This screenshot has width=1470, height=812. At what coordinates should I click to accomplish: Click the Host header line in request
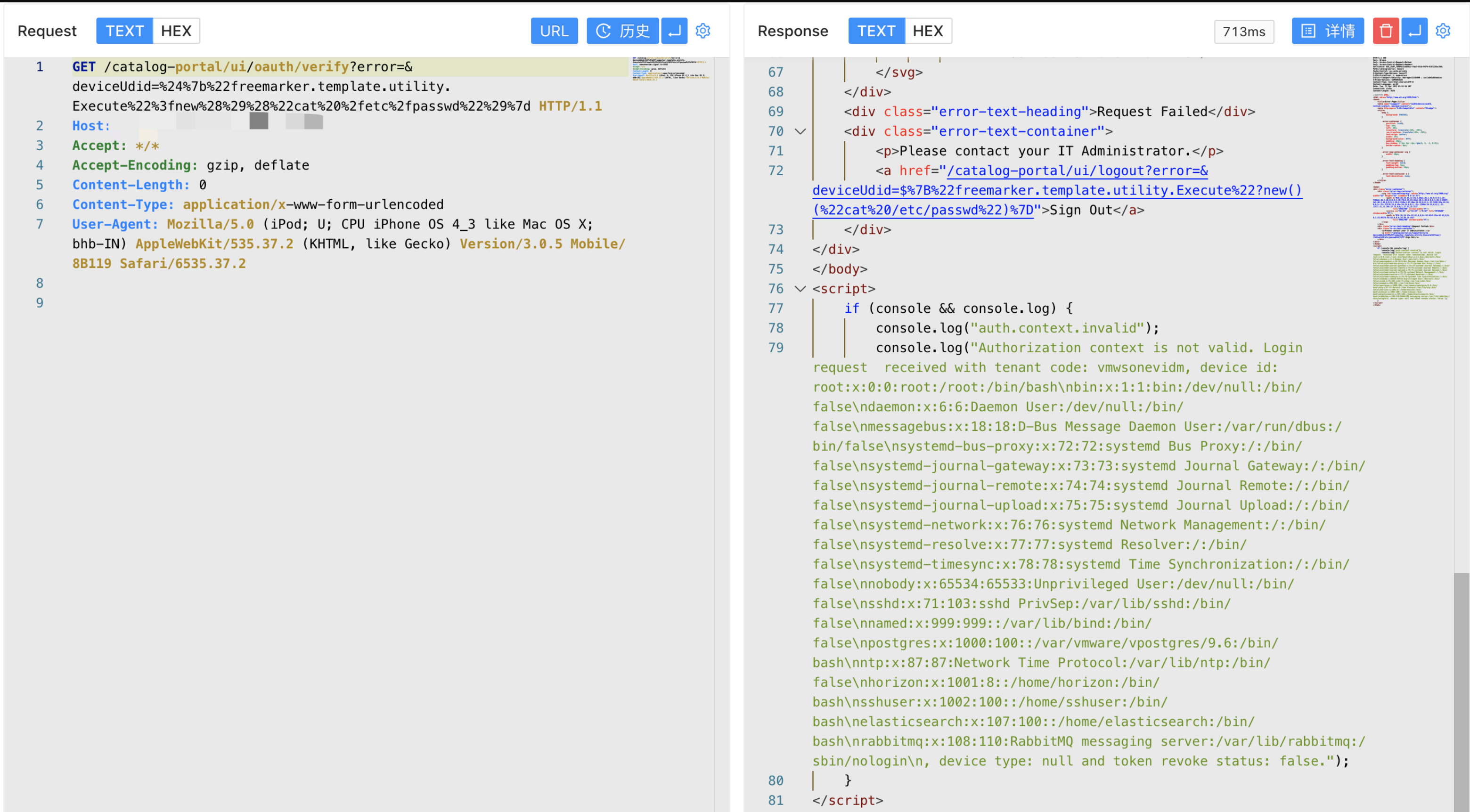coord(91,126)
